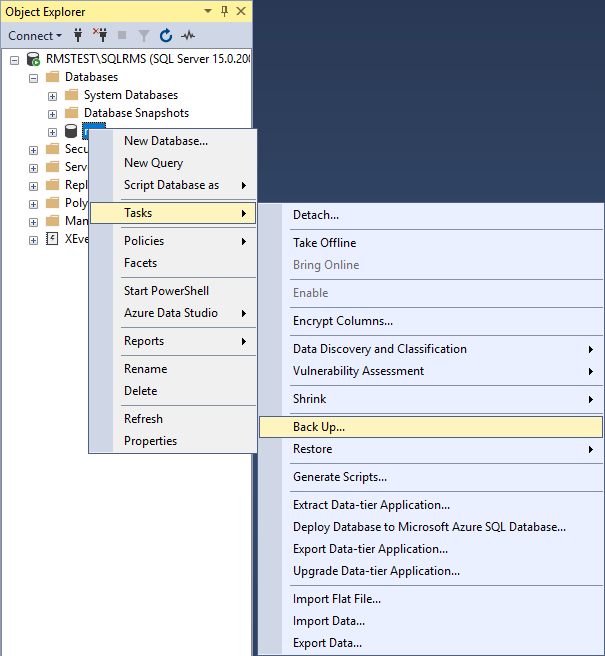The image size is (605, 656).
Task: Click the Object Explorer pin icon
Action: (225, 11)
